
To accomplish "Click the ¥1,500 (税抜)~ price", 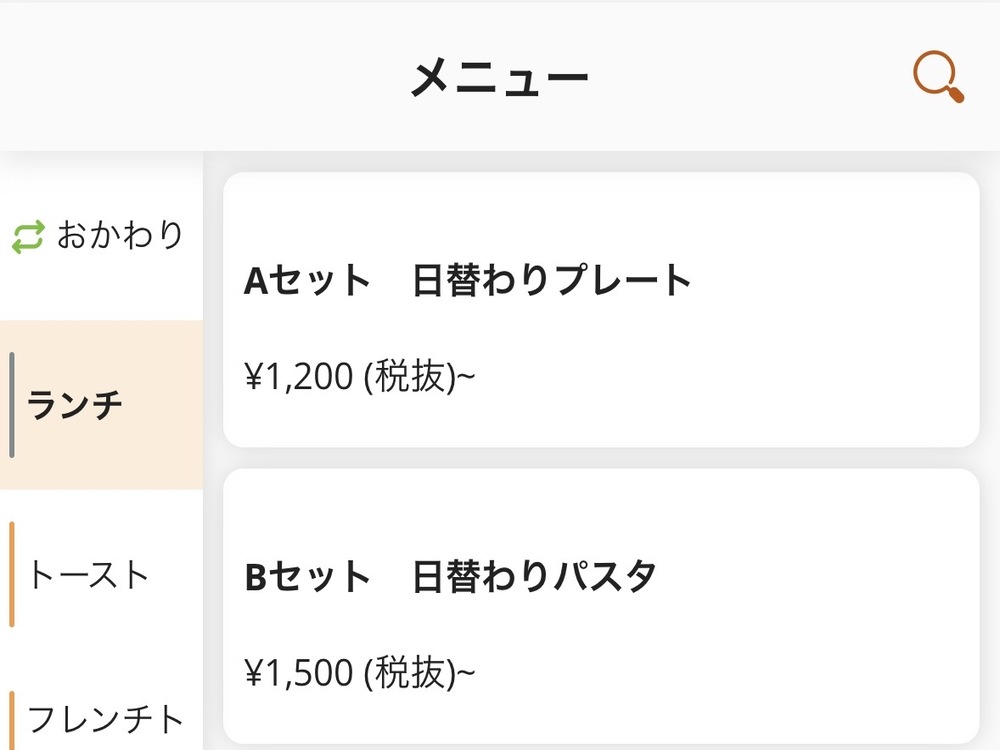I will 359,673.
